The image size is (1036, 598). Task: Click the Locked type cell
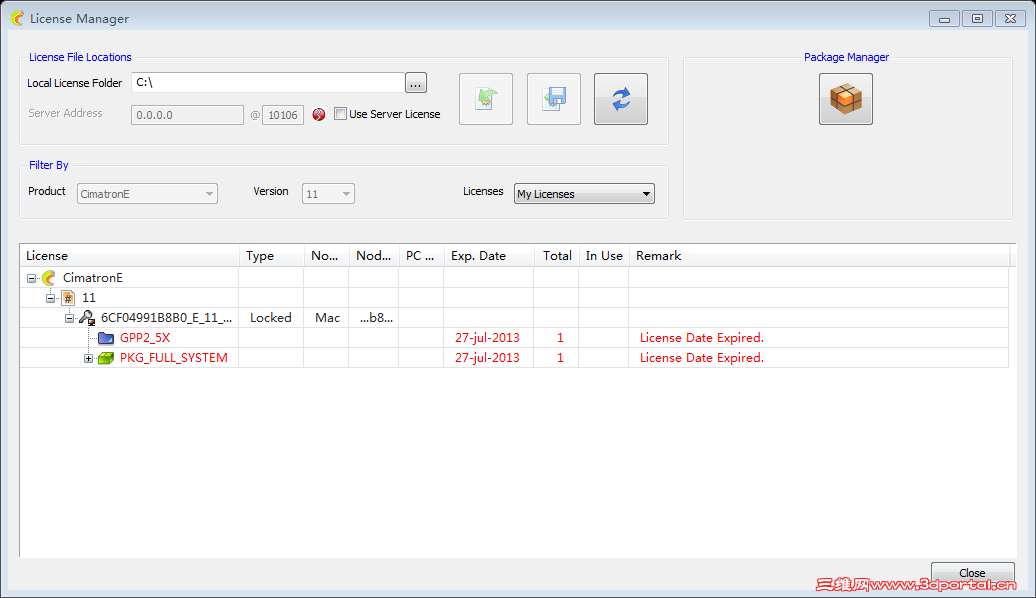click(x=271, y=318)
